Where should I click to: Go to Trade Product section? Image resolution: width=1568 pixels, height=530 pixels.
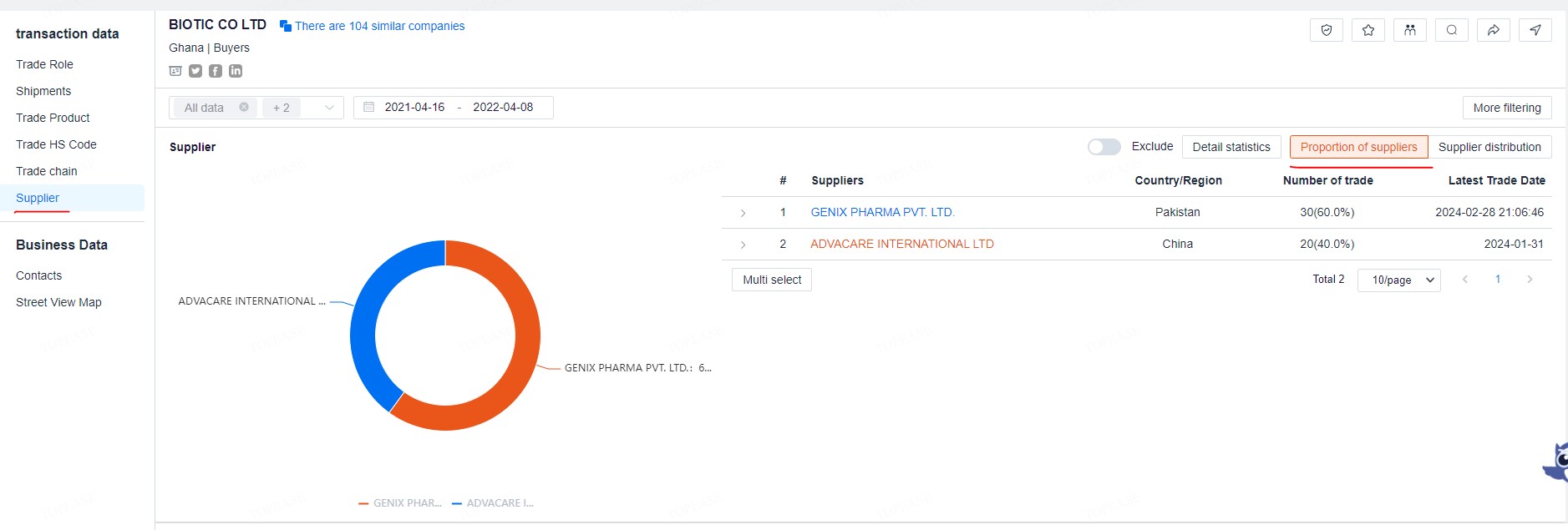pos(53,118)
